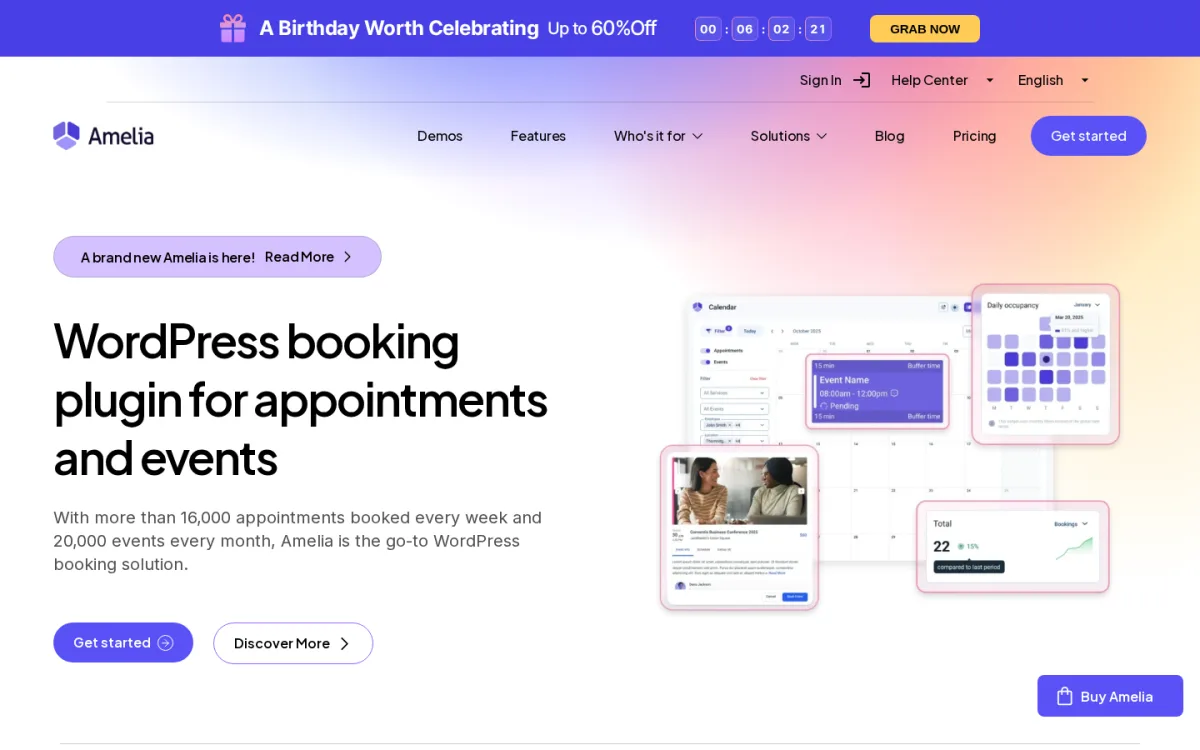Viewport: 1200px width, 750px height.
Task: Click Get started in the navigation bar
Action: click(1088, 136)
